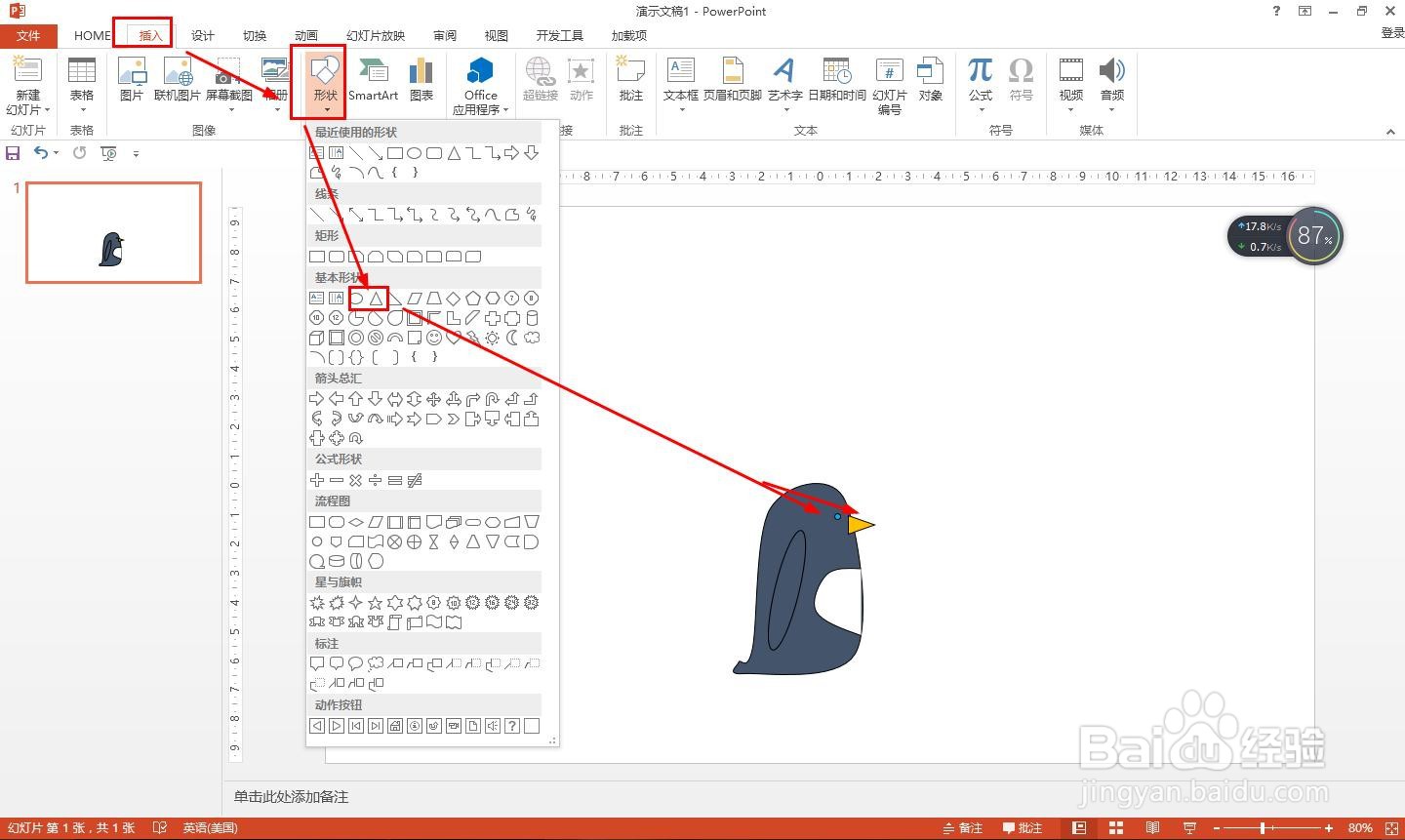
Task: Insert the cloud basic shape
Action: [x=532, y=338]
